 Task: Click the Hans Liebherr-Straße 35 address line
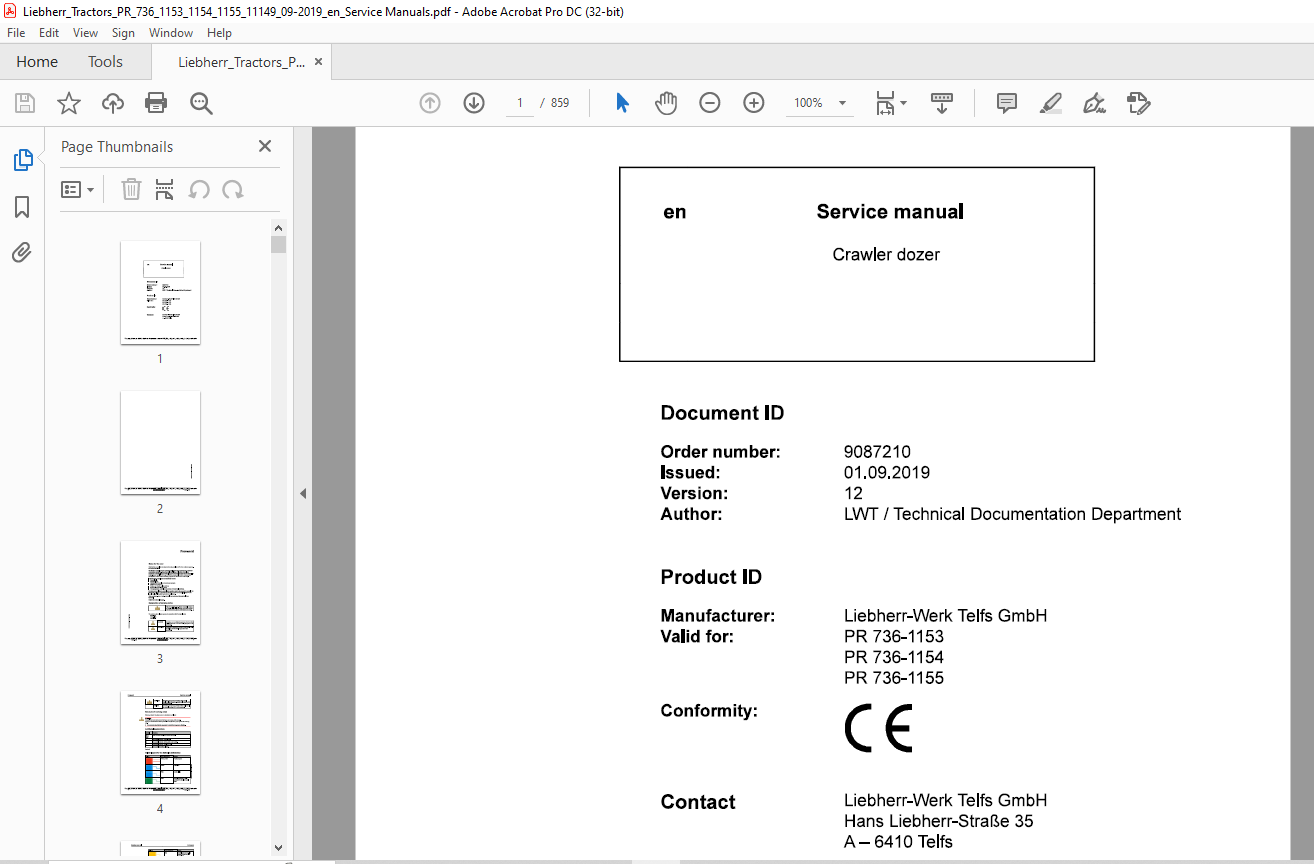pos(939,822)
